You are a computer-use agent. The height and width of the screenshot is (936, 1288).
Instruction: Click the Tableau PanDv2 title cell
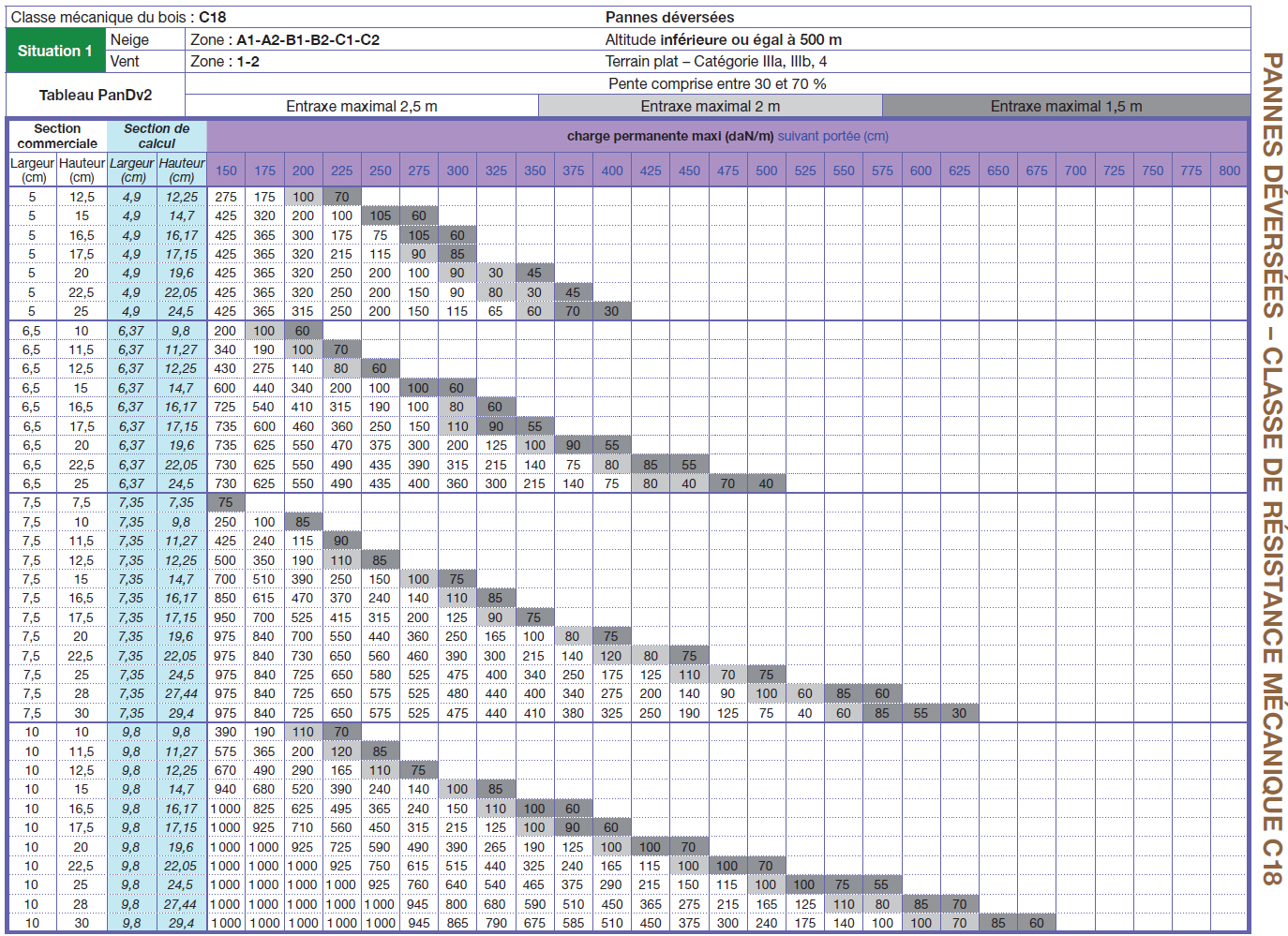coord(96,95)
